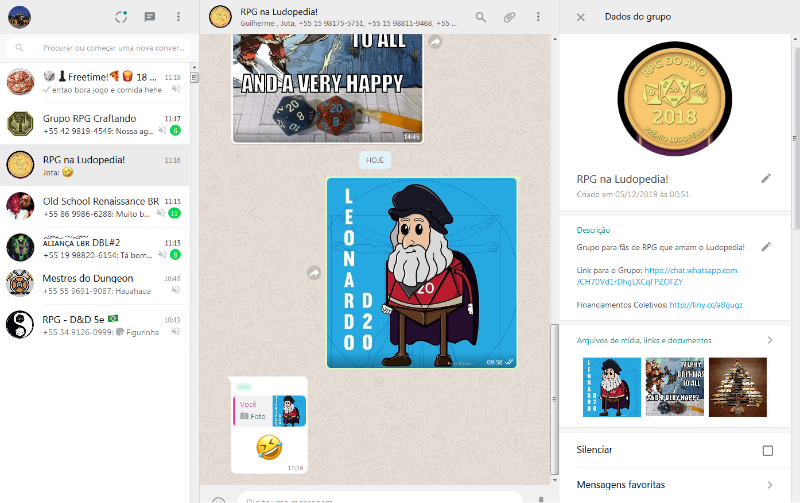Expand Arquivos de mídia, links e documentos
The image size is (800, 503).
[674, 340]
